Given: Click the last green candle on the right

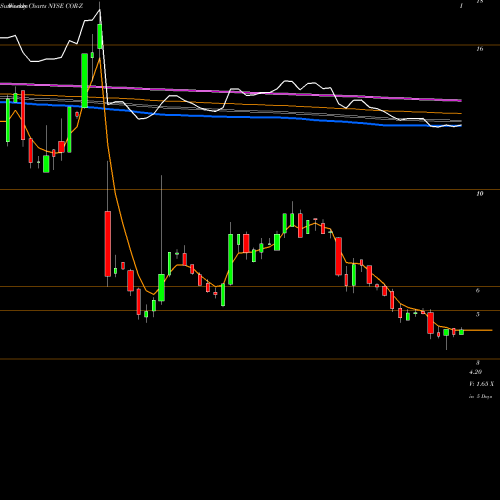Looking at the screenshot, I should pos(462,332).
